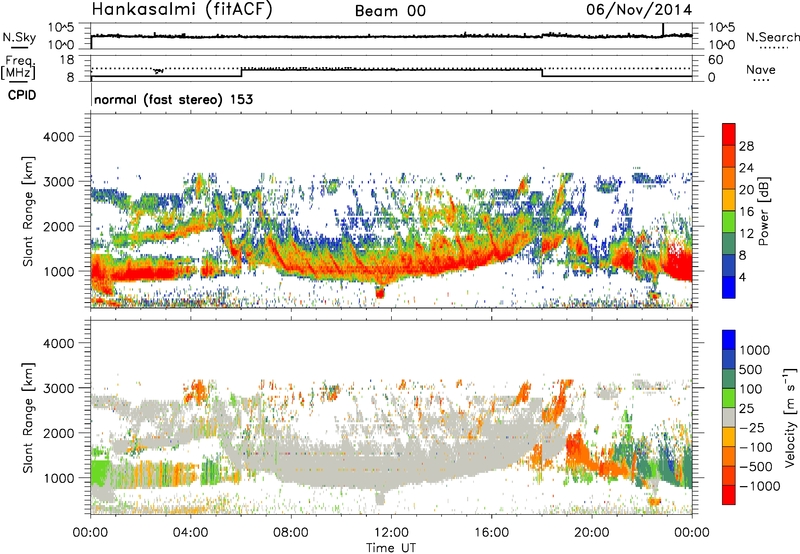The height and width of the screenshot is (554, 800).
Task: Click the '20:00' time axis tick label
Action: [x=592, y=533]
